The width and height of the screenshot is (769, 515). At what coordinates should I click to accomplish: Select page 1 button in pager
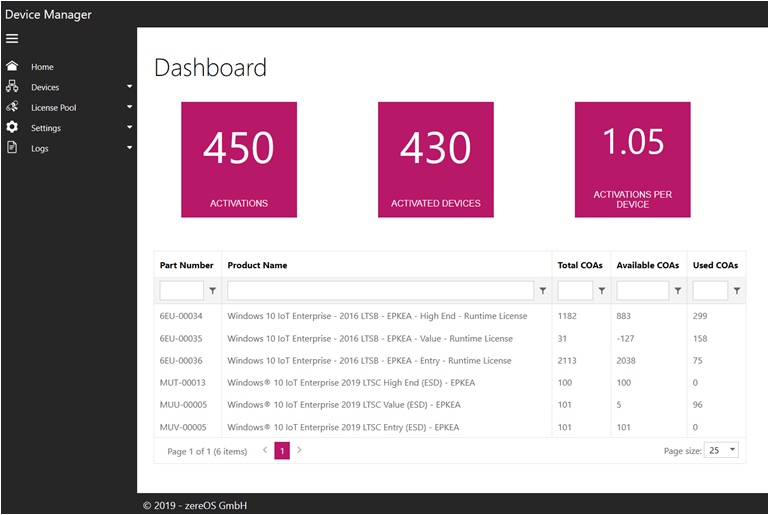click(282, 451)
